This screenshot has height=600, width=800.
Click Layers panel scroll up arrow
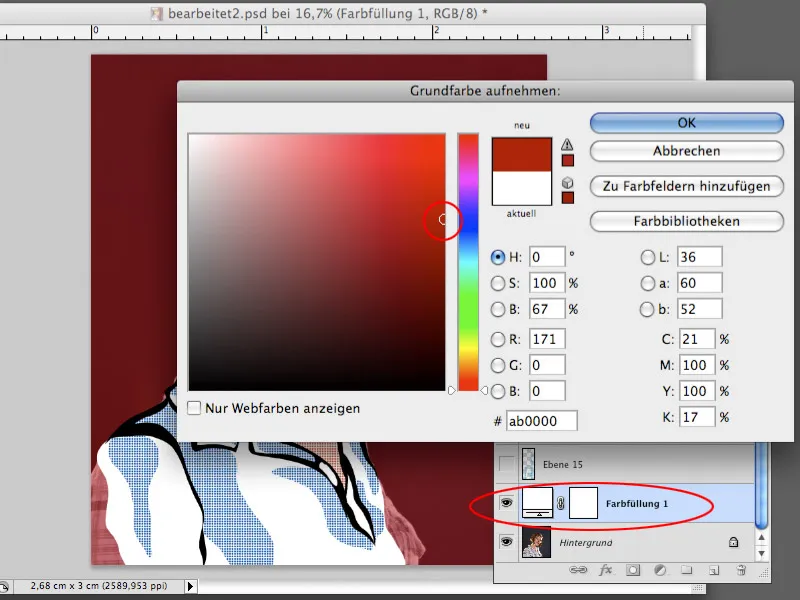[x=761, y=537]
